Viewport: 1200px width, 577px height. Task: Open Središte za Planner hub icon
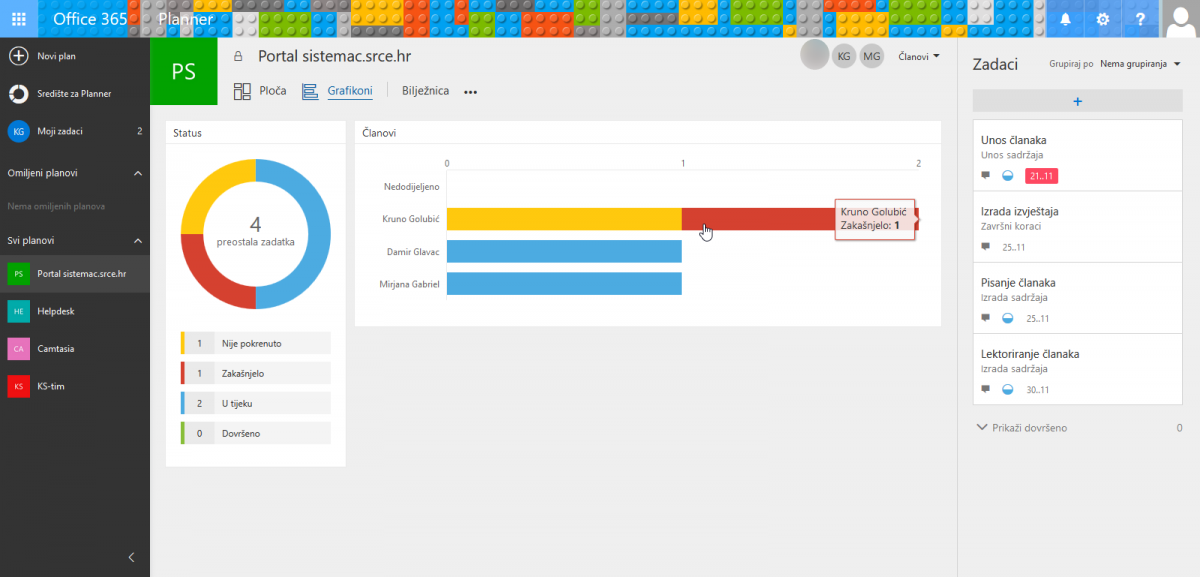18,93
